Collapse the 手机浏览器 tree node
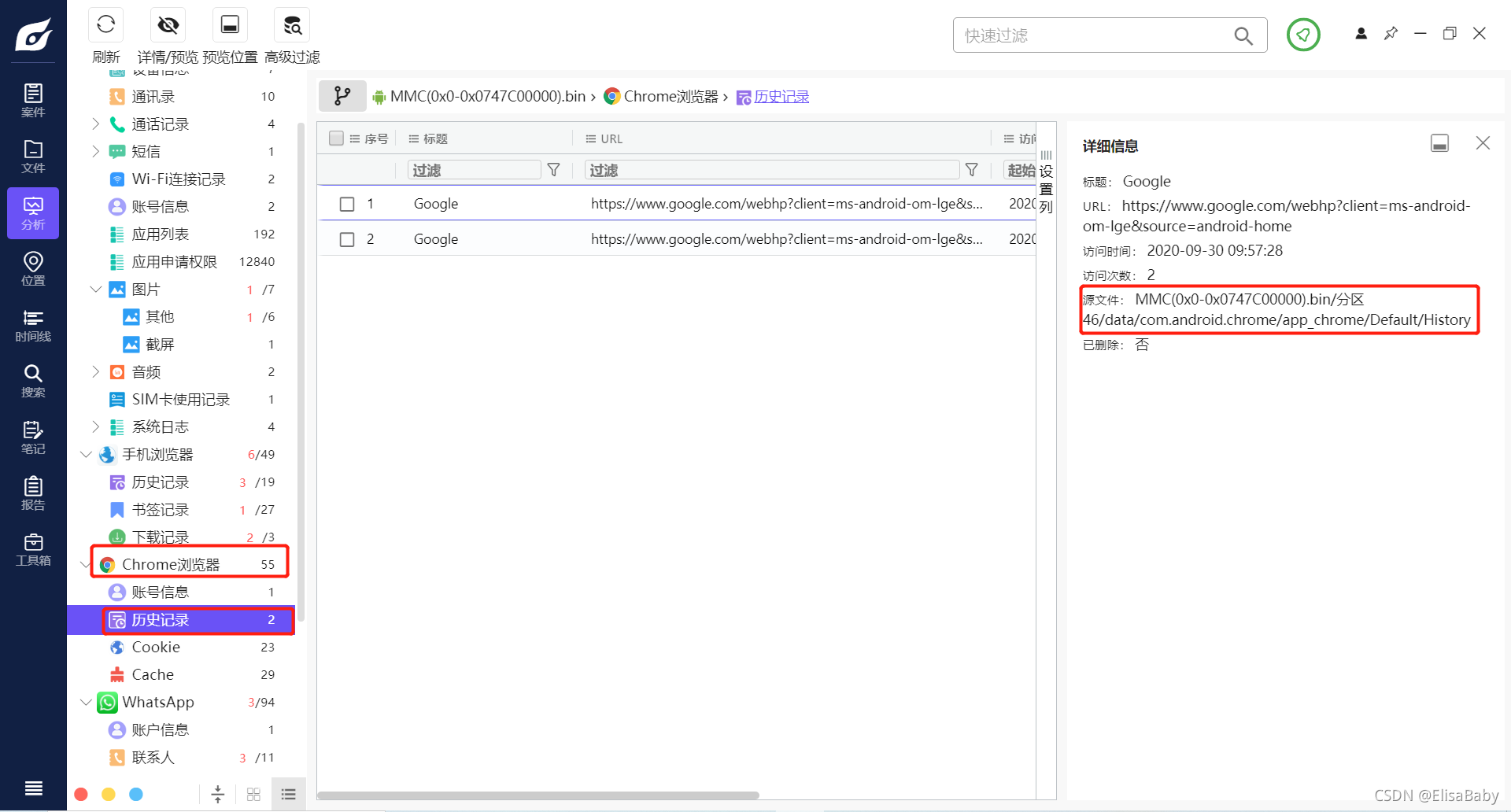This screenshot has width=1511, height=812. click(86, 454)
